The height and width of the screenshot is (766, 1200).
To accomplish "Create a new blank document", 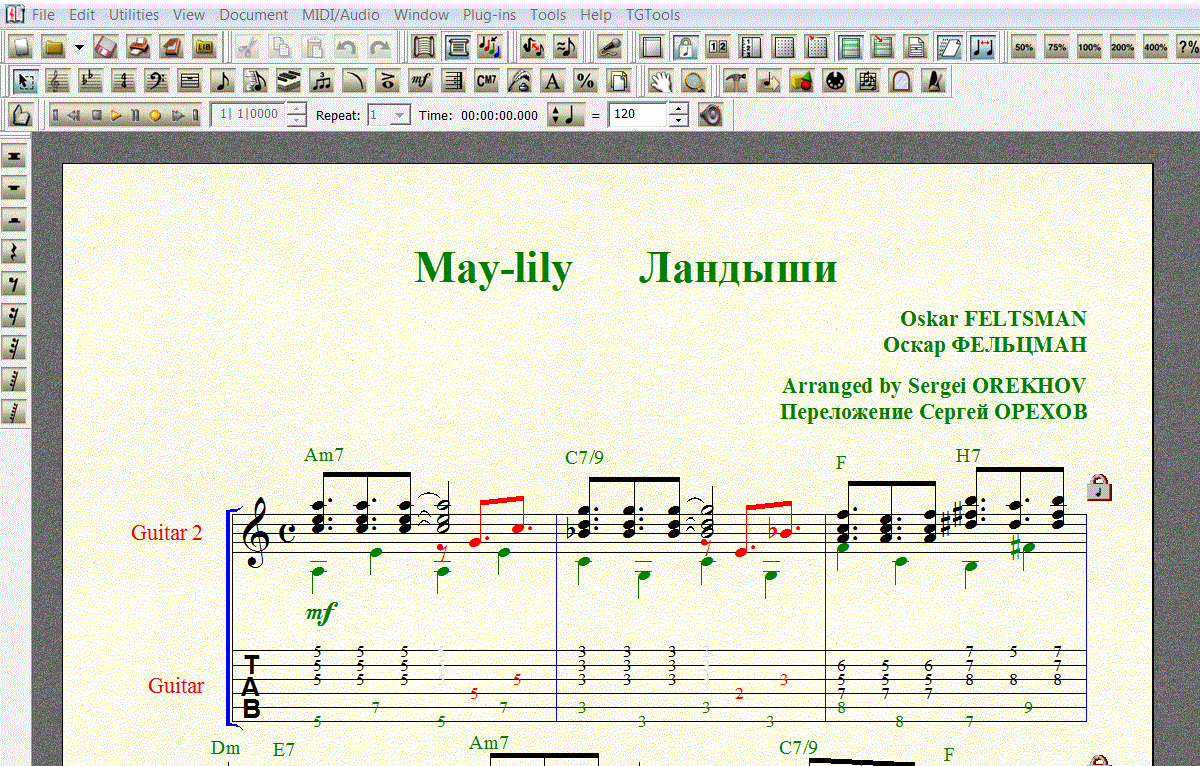I will click(x=20, y=47).
